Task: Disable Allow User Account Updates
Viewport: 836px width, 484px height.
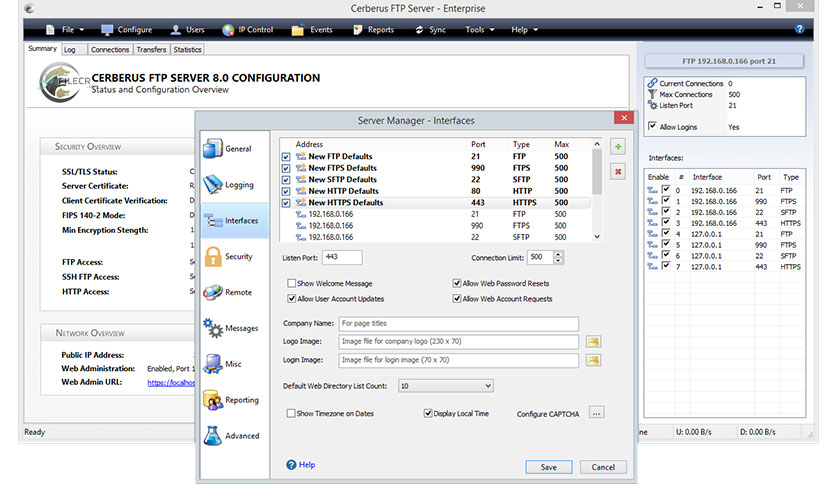Action: pos(292,299)
